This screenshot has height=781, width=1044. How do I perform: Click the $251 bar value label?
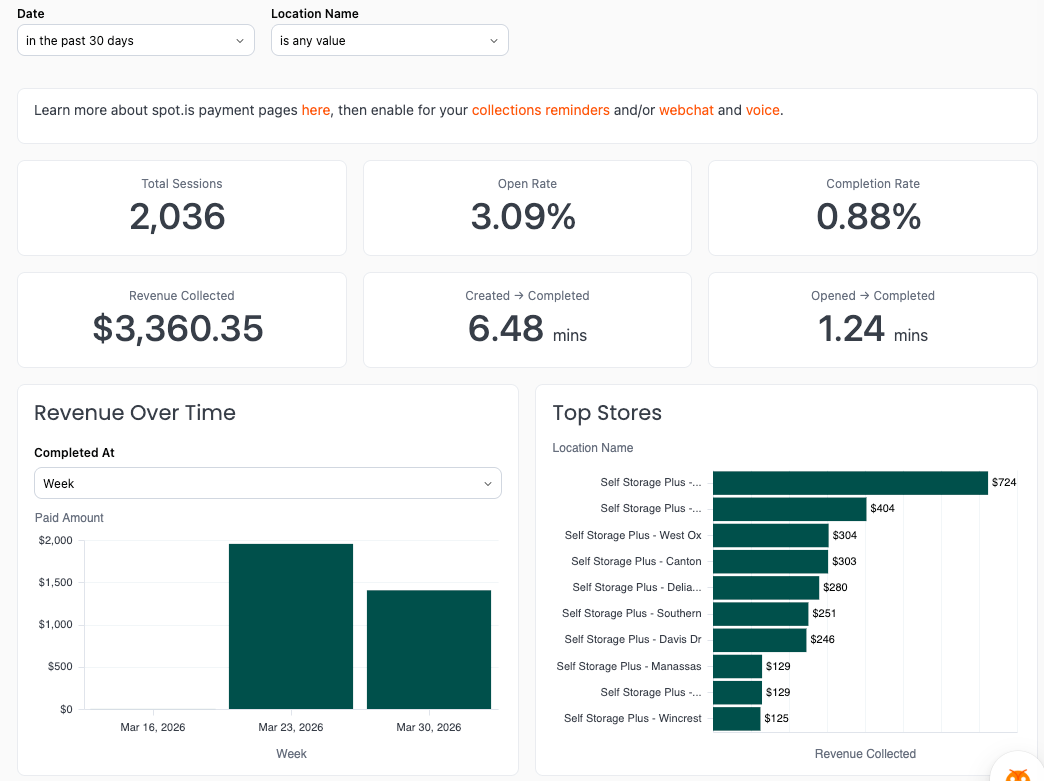pos(824,613)
